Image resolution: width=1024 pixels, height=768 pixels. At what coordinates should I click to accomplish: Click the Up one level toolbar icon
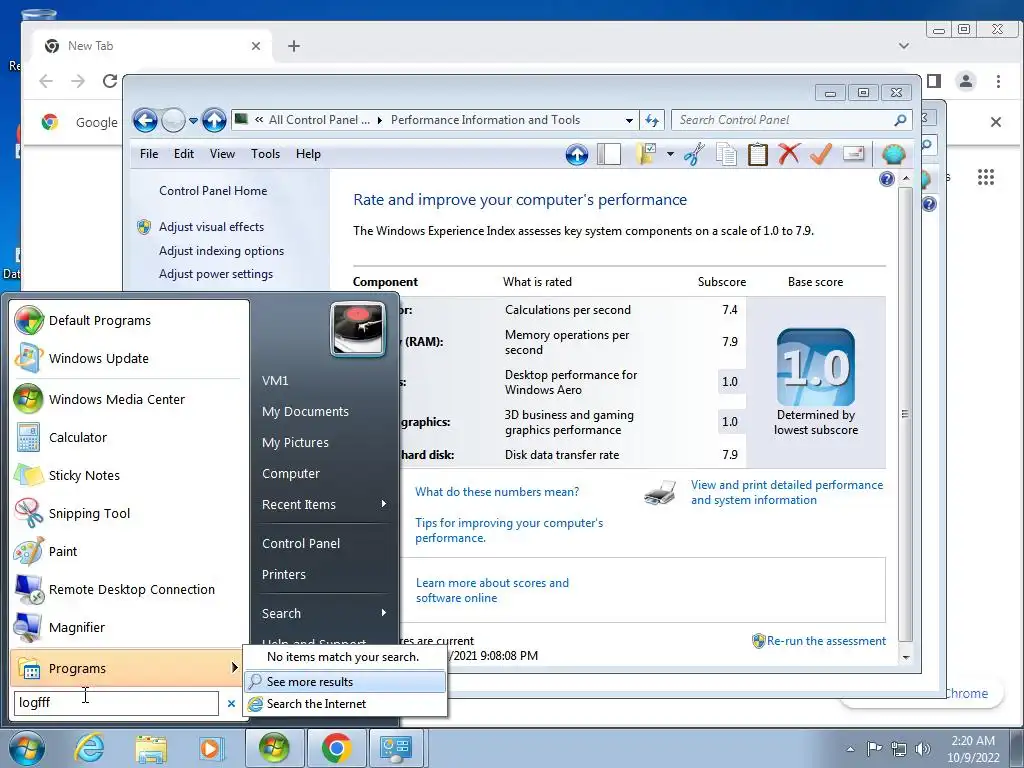[577, 154]
